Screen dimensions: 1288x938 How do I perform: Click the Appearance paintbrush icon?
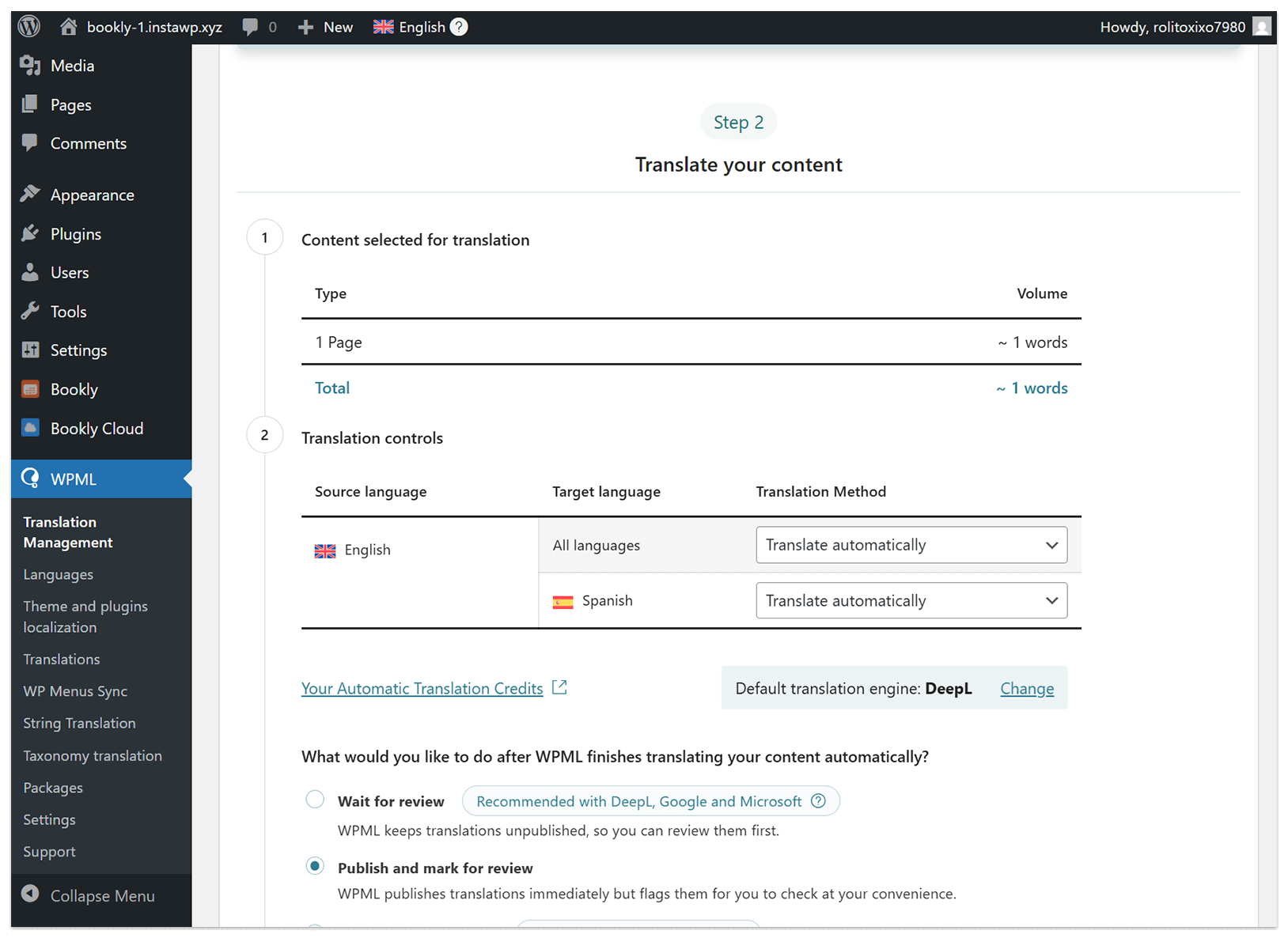click(30, 195)
